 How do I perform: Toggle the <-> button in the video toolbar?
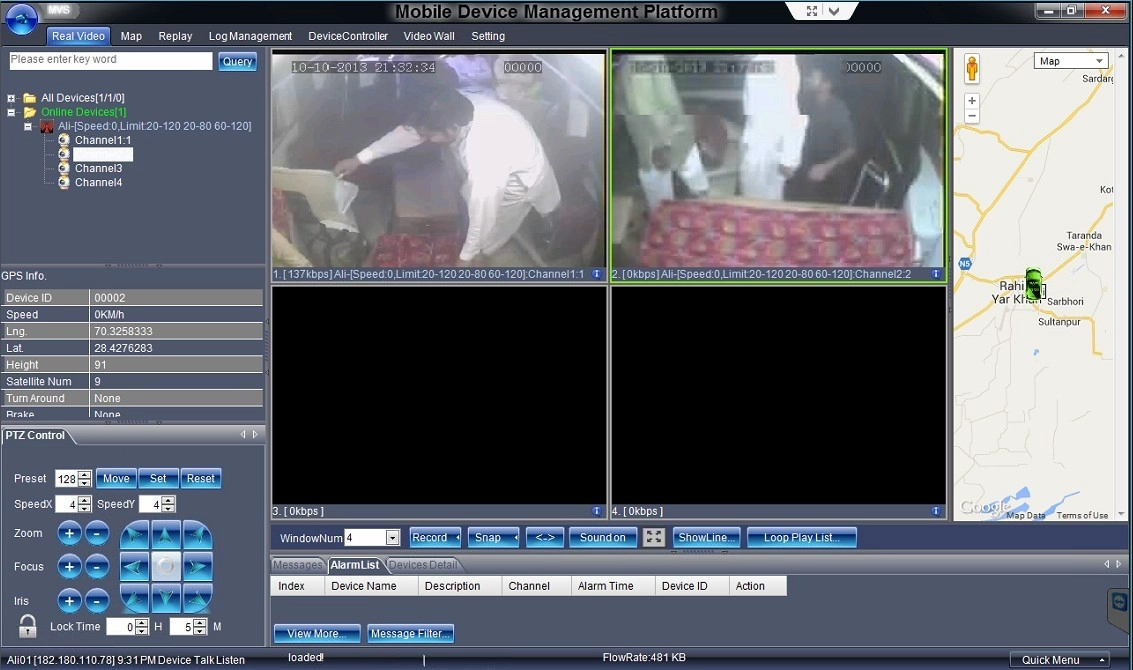pyautogui.click(x=544, y=537)
